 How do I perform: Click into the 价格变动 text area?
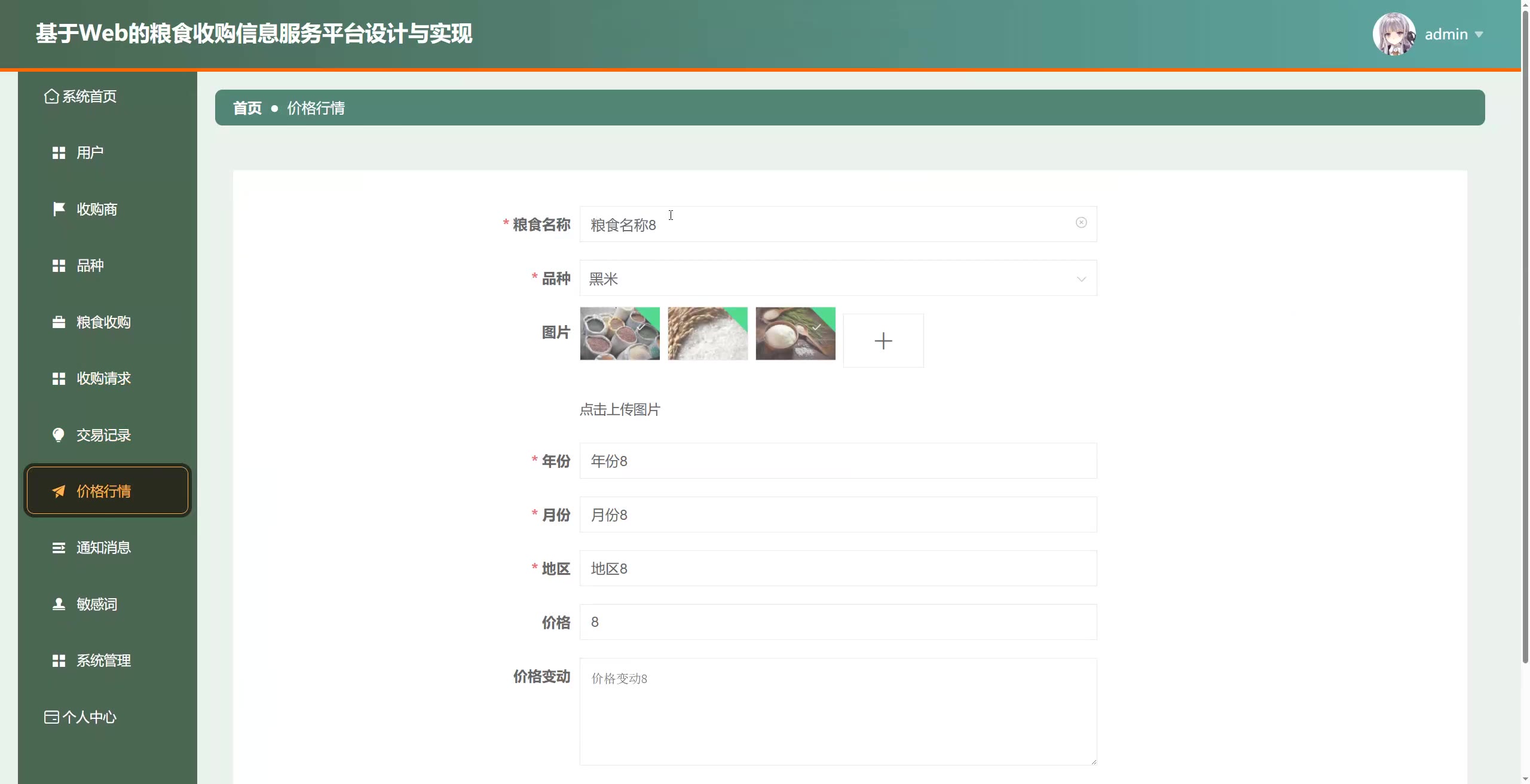pyautogui.click(x=838, y=711)
